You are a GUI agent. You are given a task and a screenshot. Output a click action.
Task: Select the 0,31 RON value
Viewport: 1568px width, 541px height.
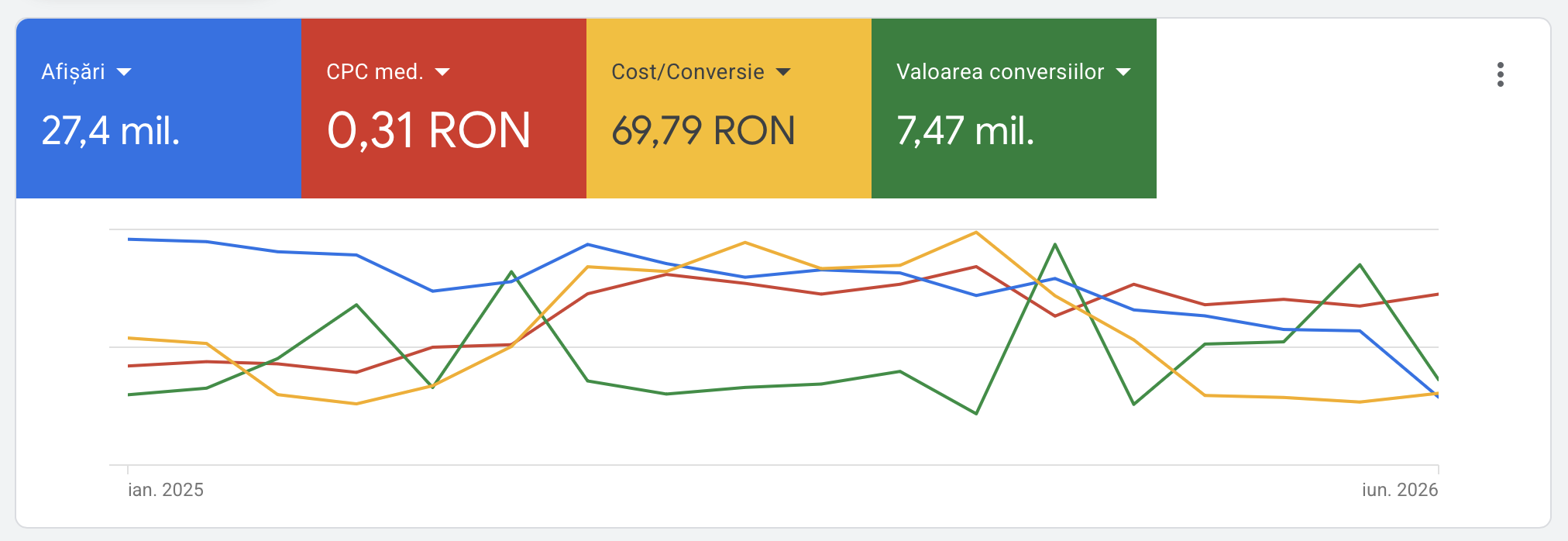click(428, 130)
